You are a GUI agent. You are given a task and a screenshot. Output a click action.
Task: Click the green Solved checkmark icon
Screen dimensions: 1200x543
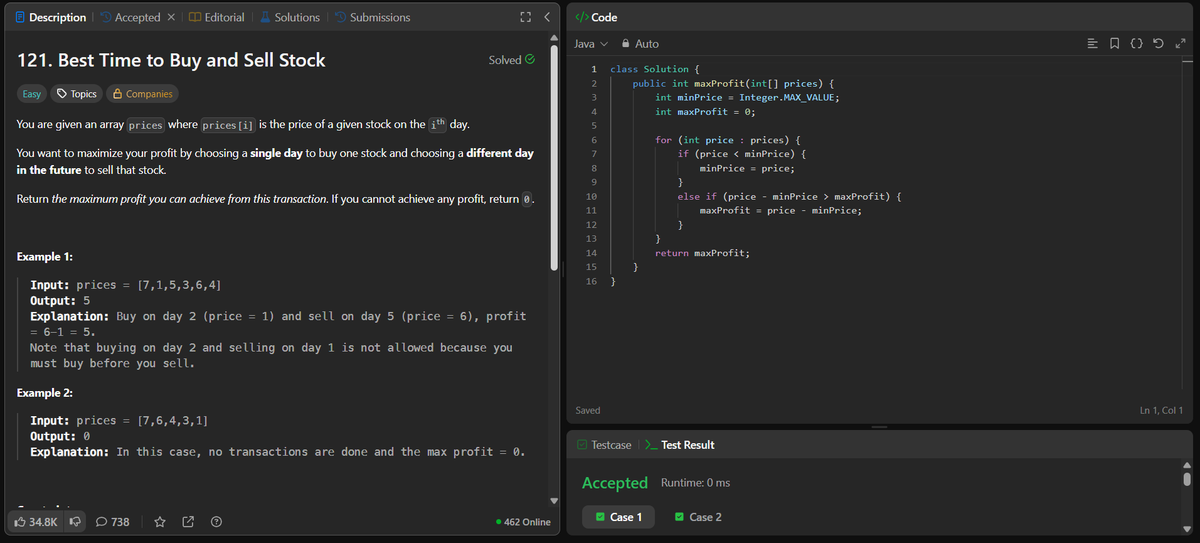tap(531, 60)
